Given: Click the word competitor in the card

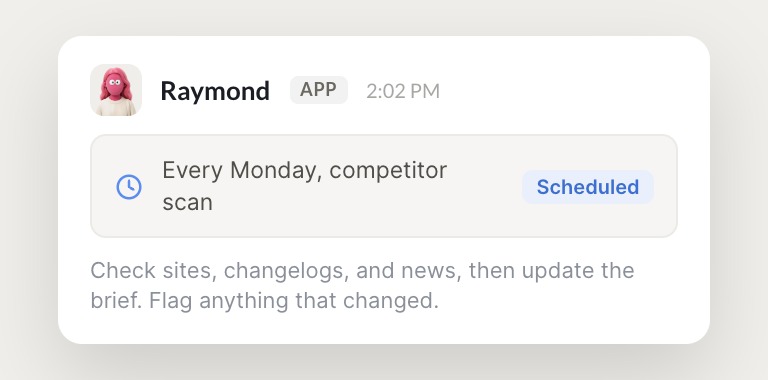Looking at the screenshot, I should point(388,171).
